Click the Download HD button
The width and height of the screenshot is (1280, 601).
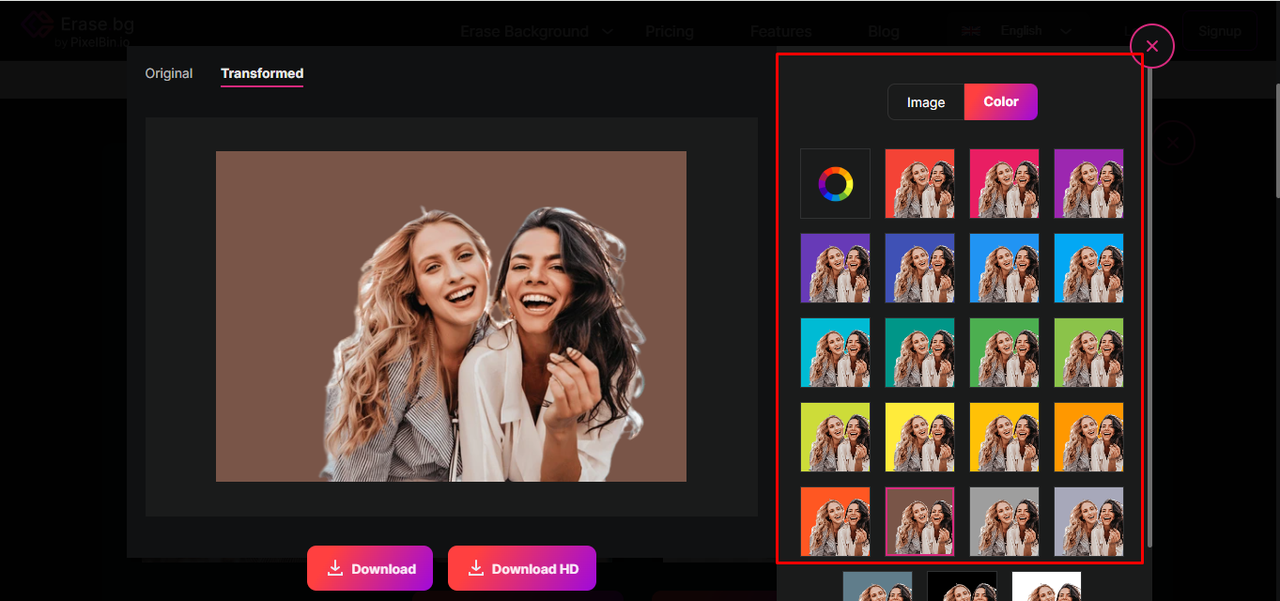(522, 568)
